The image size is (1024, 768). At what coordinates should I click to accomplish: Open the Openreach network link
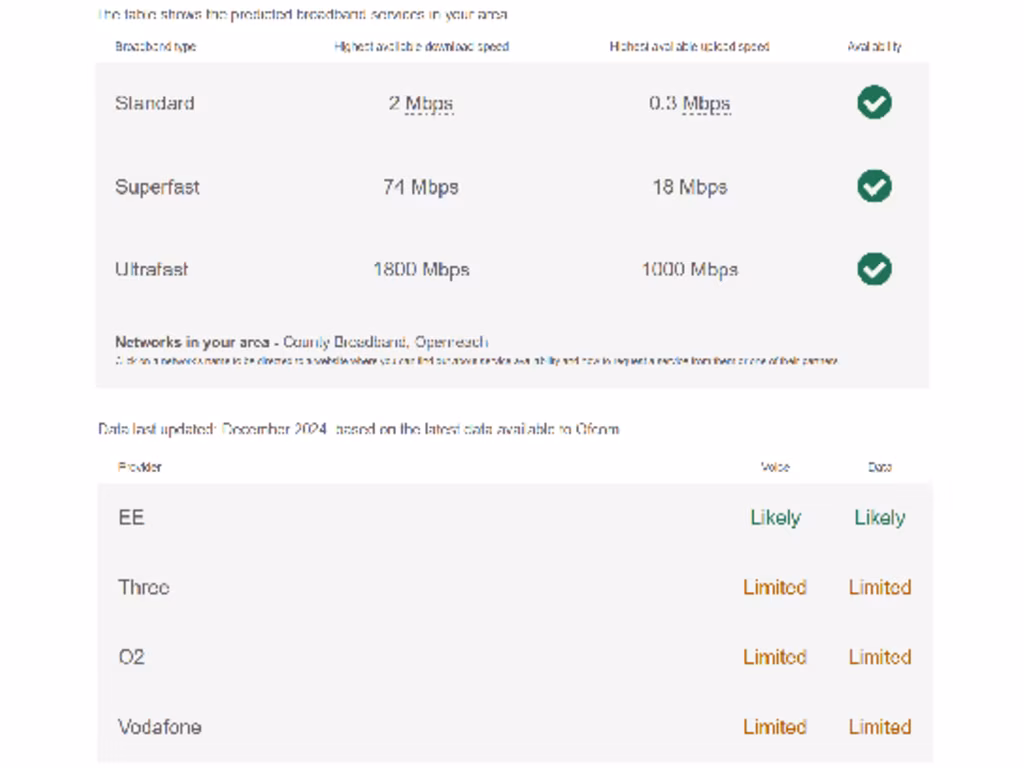point(451,342)
